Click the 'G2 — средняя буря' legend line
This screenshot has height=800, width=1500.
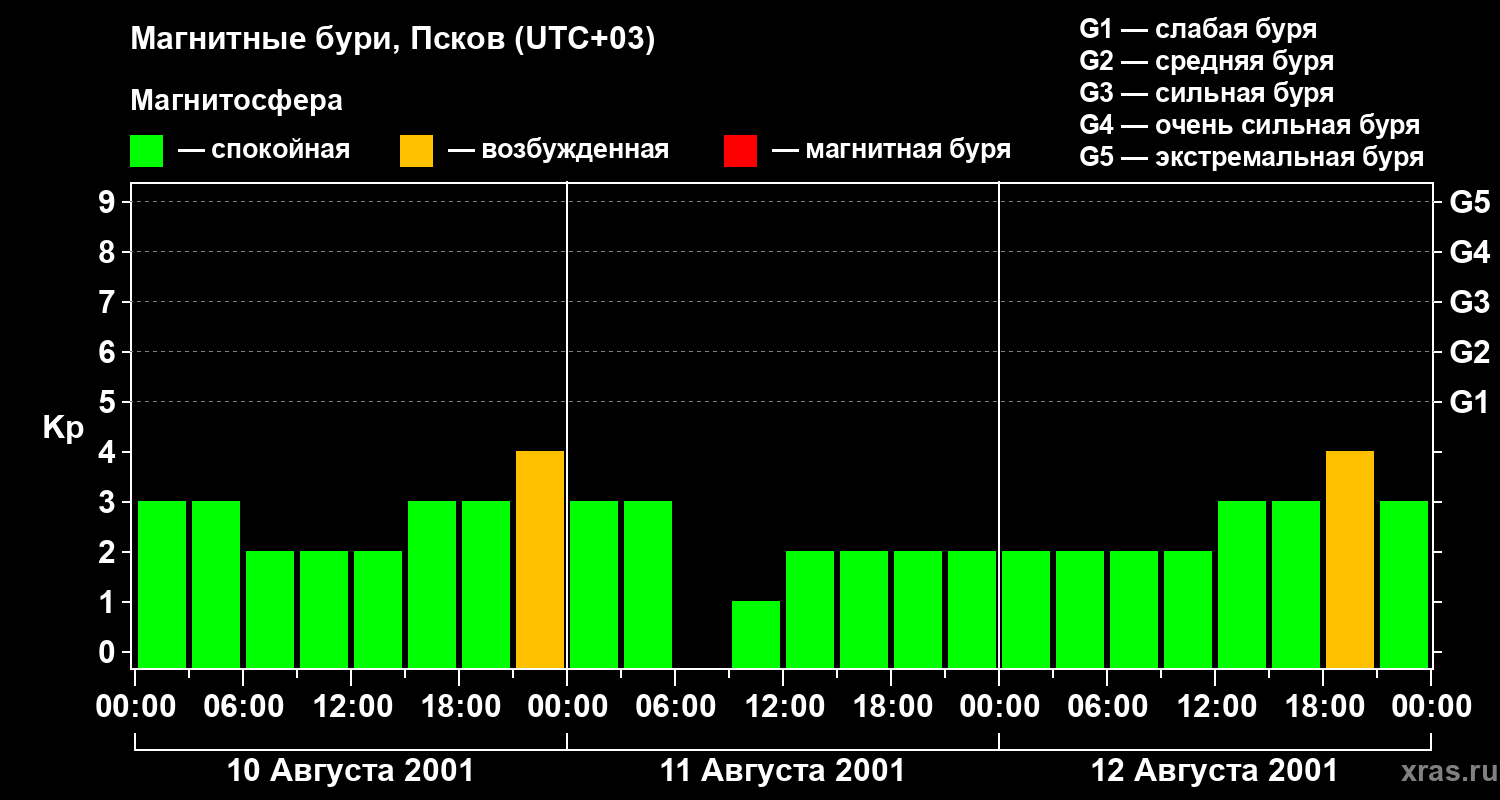1207,61
